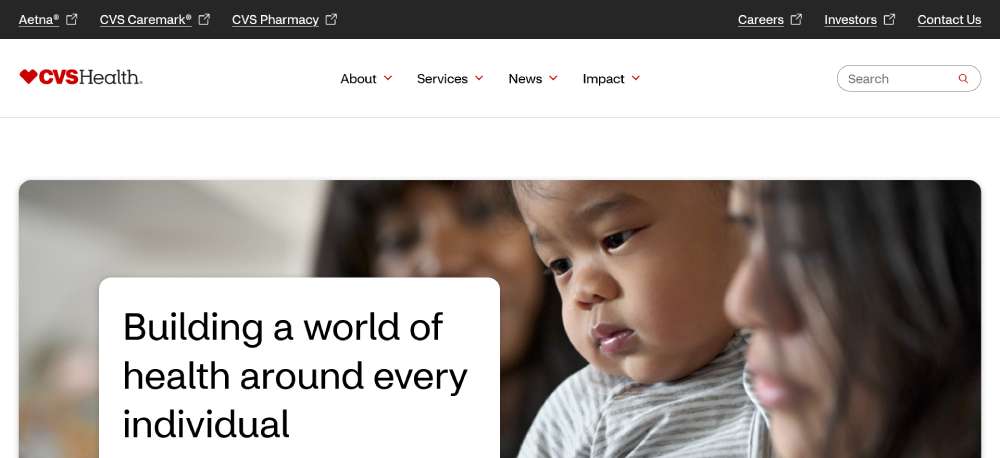Screen dimensions: 1000x458
Task: Click external link icon beside Aetna
Action: click(x=72, y=19)
